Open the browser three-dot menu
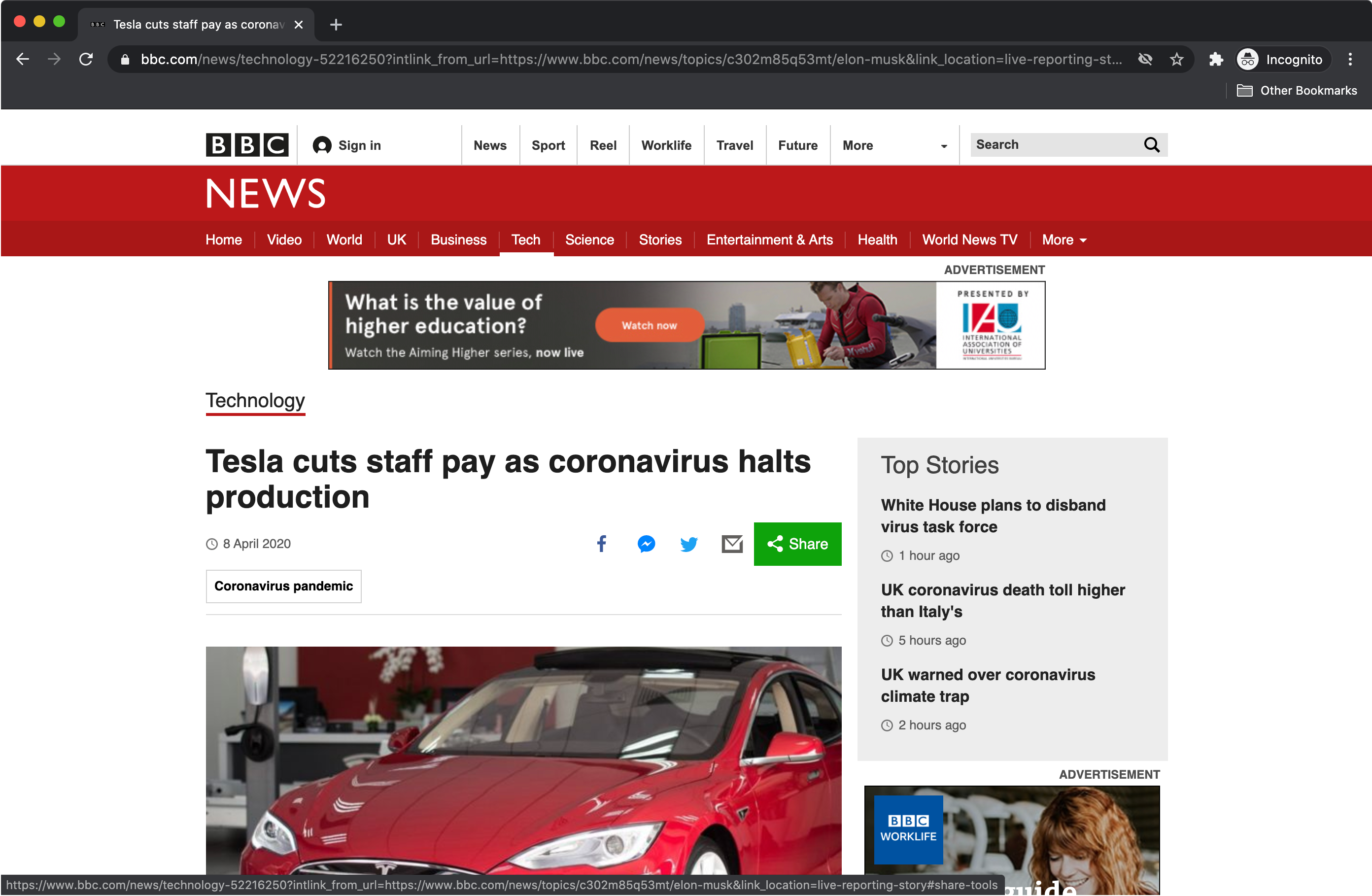1372x896 pixels. pyautogui.click(x=1350, y=59)
